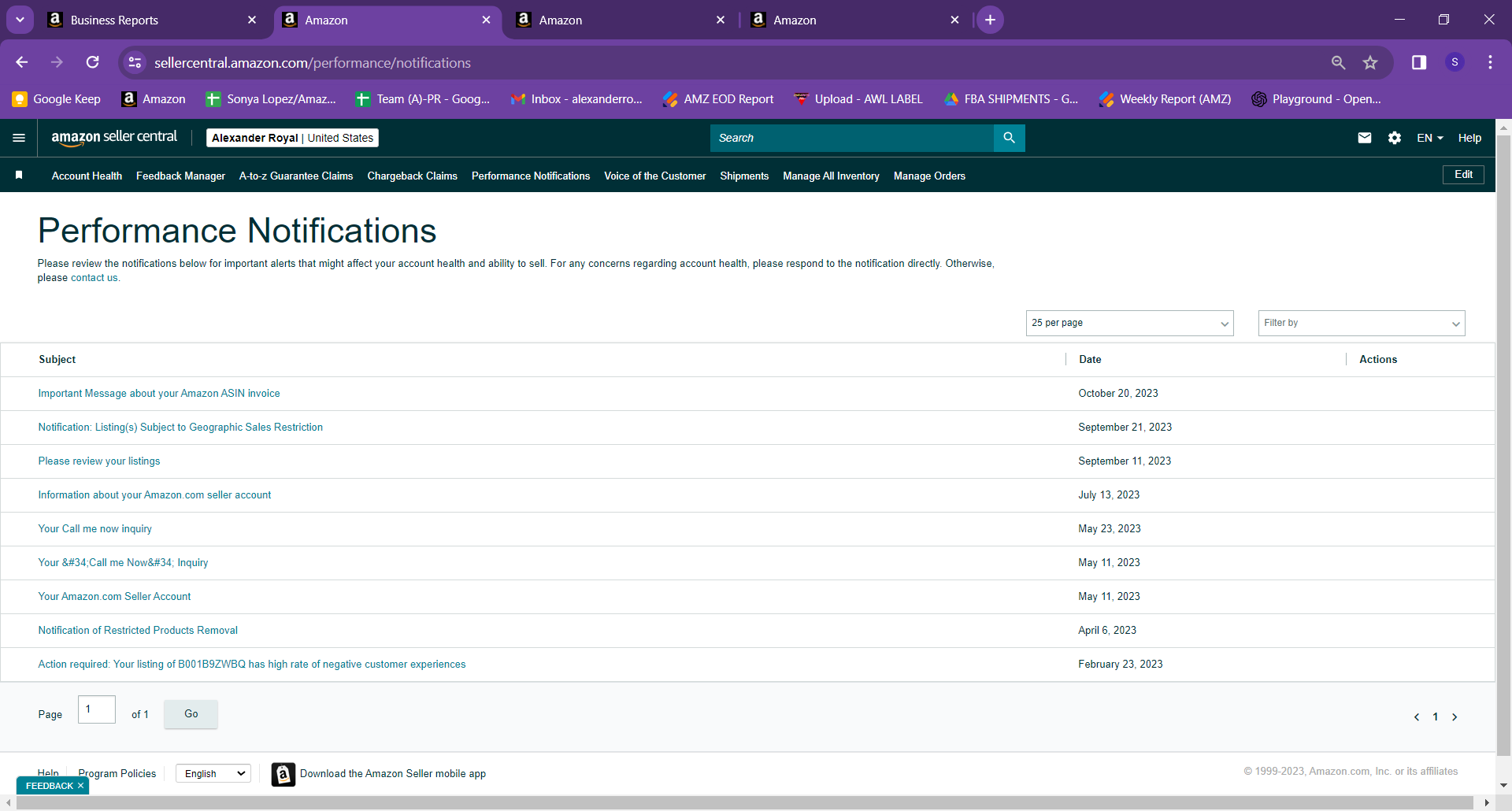Open the Chrome profile avatar

(x=1455, y=62)
